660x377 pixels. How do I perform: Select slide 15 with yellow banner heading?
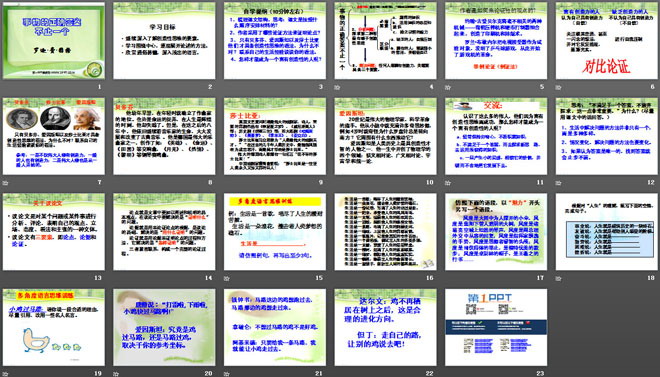coord(275,232)
